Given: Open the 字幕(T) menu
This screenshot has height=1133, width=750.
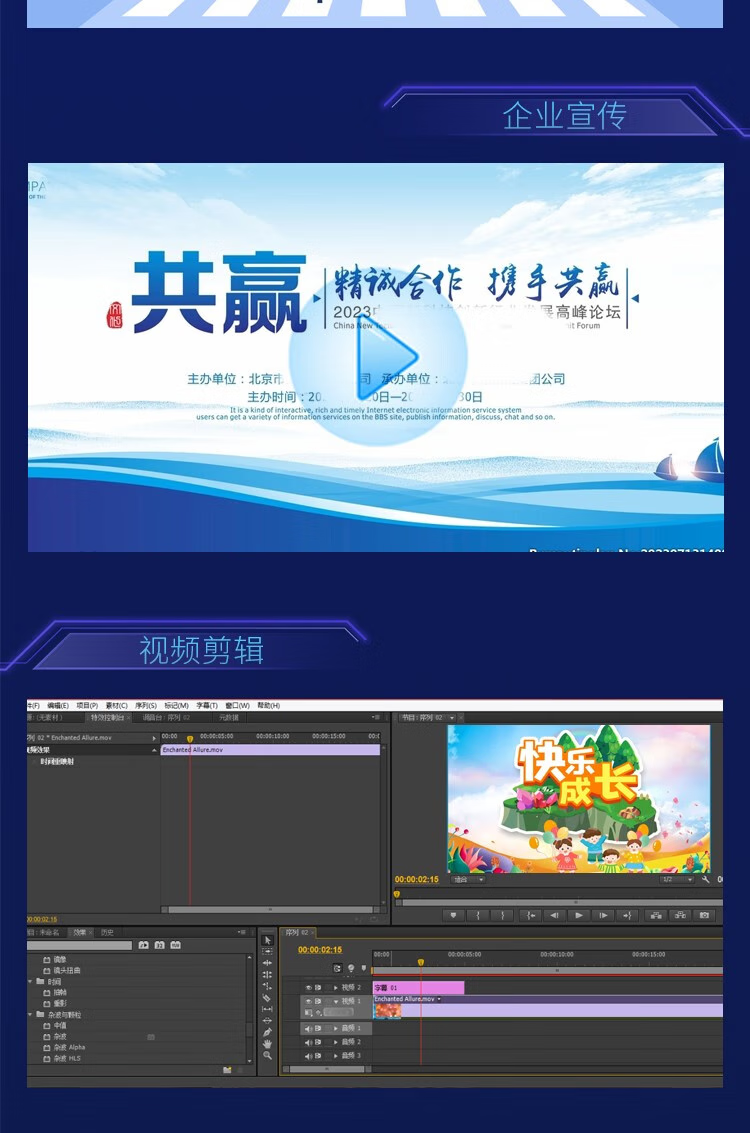Looking at the screenshot, I should click(x=207, y=705).
